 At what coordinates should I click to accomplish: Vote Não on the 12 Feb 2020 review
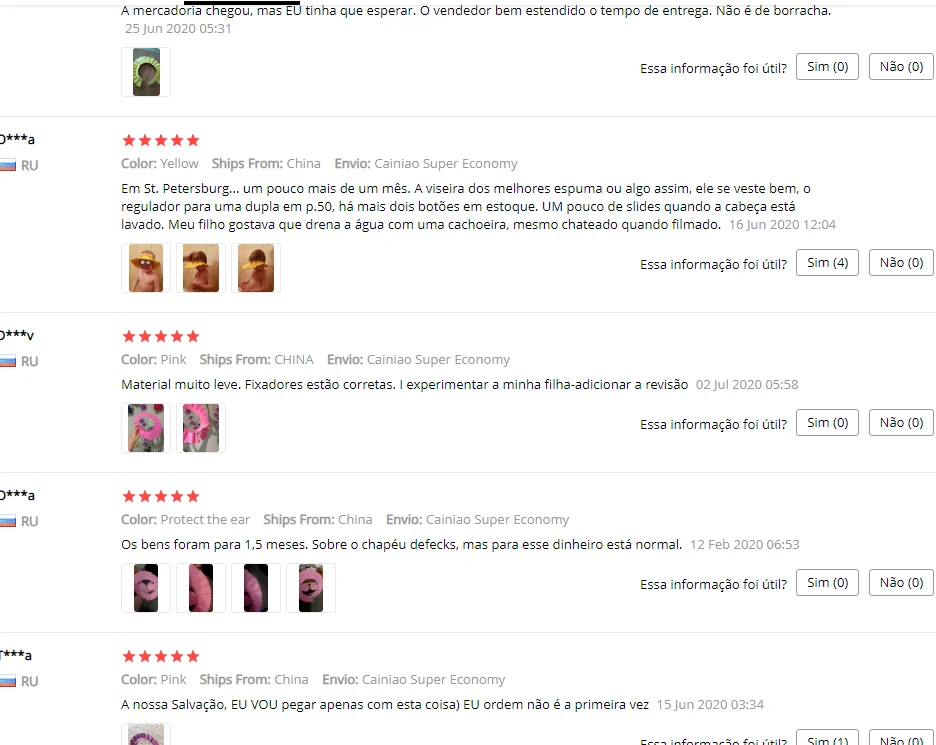click(901, 583)
